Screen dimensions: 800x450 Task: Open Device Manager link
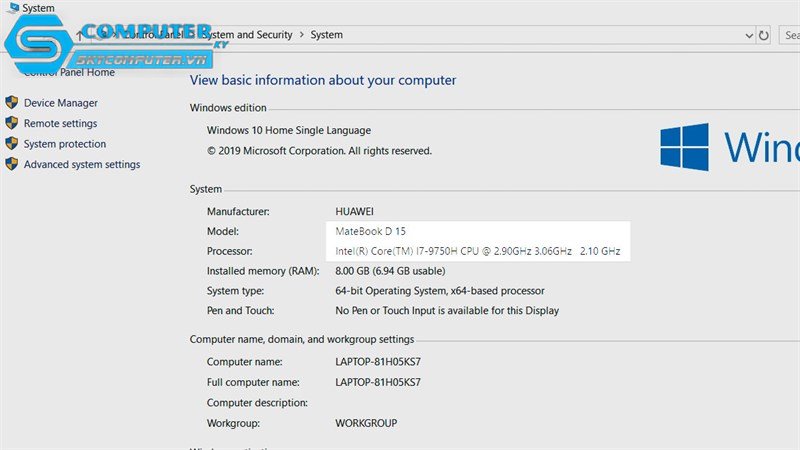60,103
